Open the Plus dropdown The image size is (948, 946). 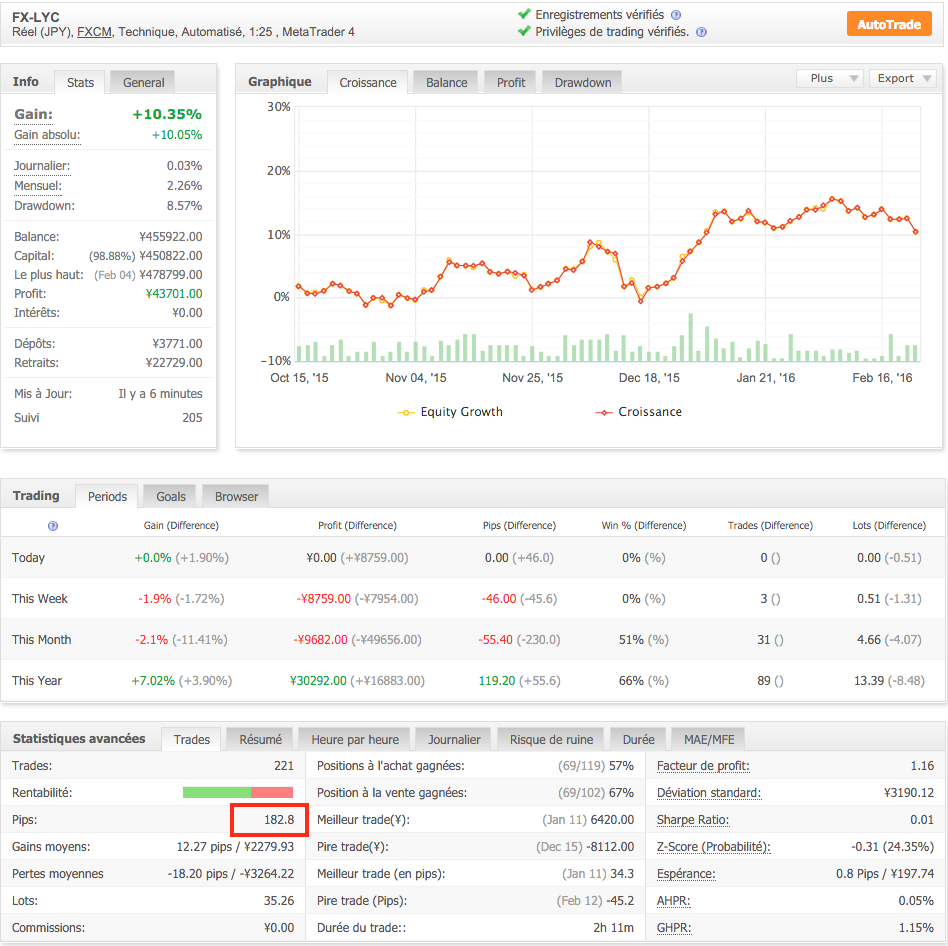(831, 78)
